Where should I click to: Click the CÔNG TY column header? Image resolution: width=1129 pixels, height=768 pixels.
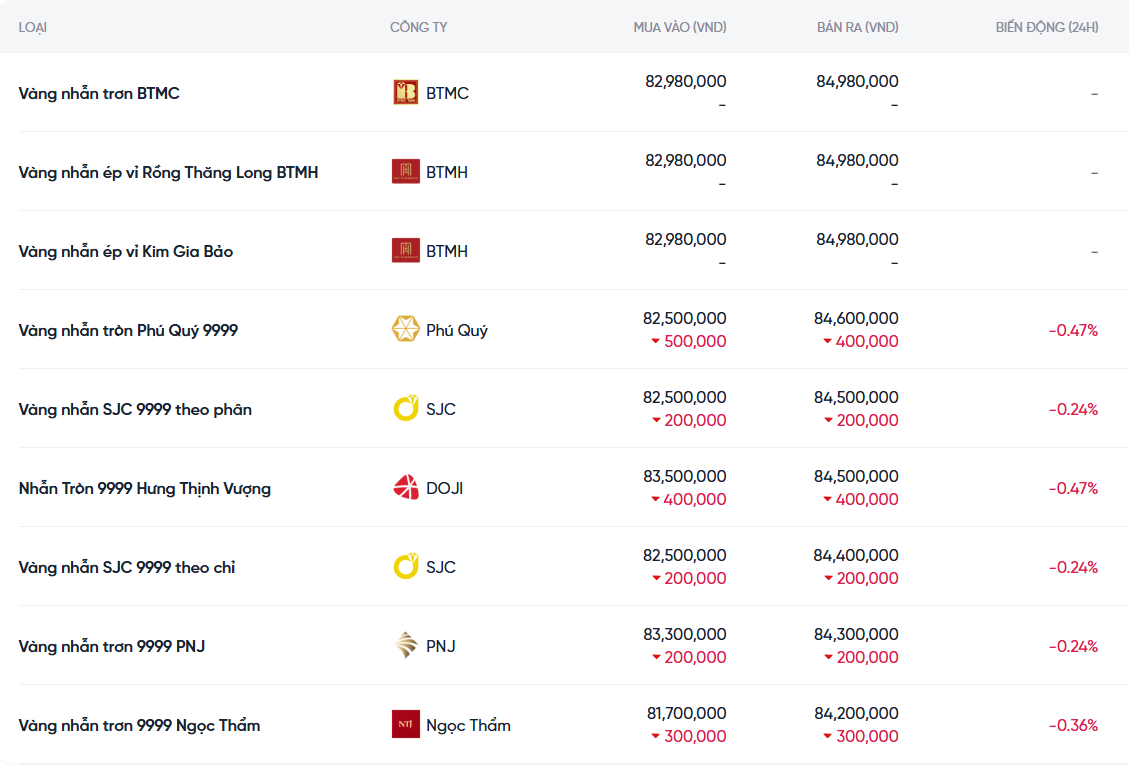pyautogui.click(x=418, y=27)
